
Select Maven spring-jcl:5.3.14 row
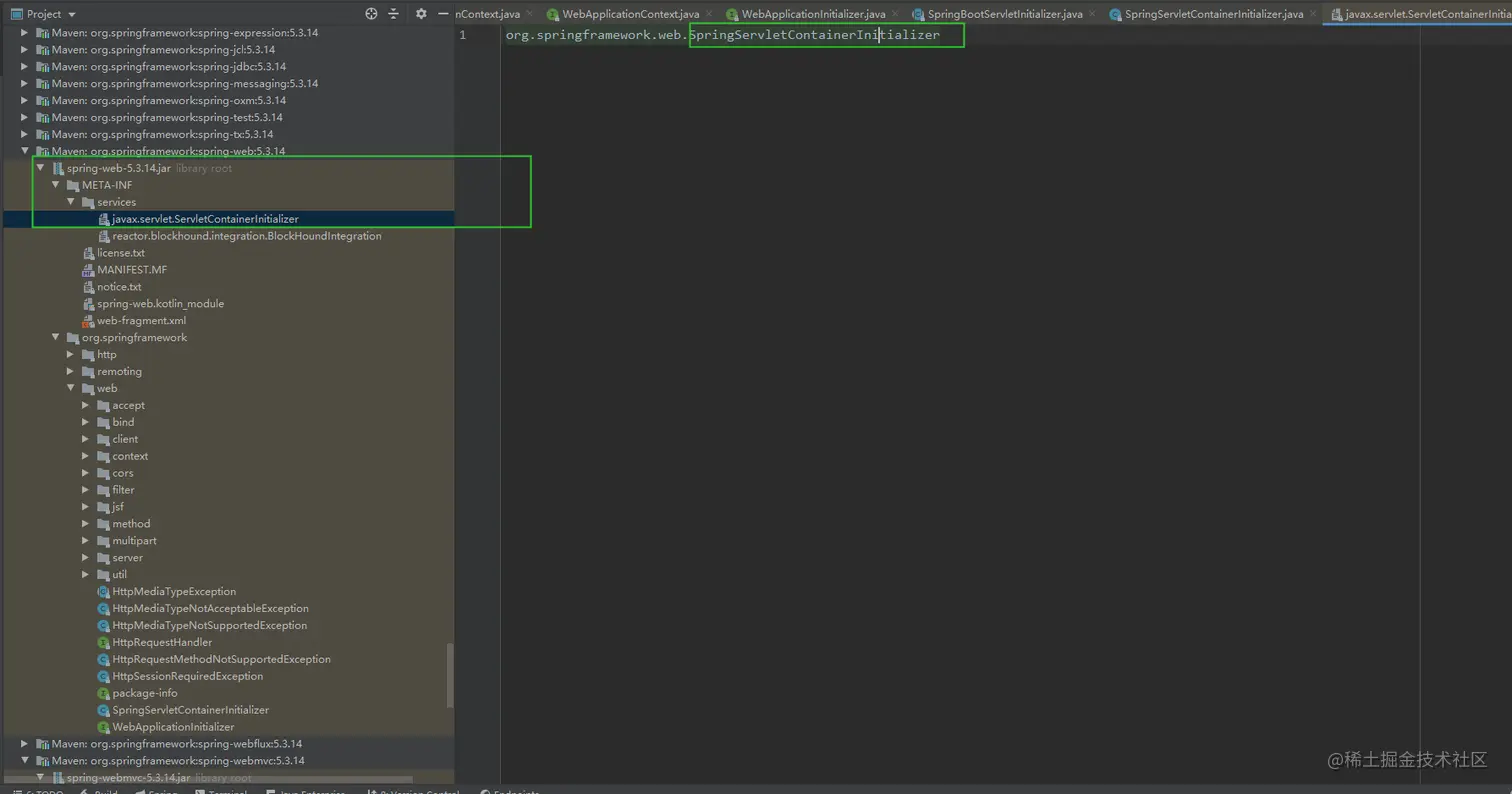click(x=228, y=50)
